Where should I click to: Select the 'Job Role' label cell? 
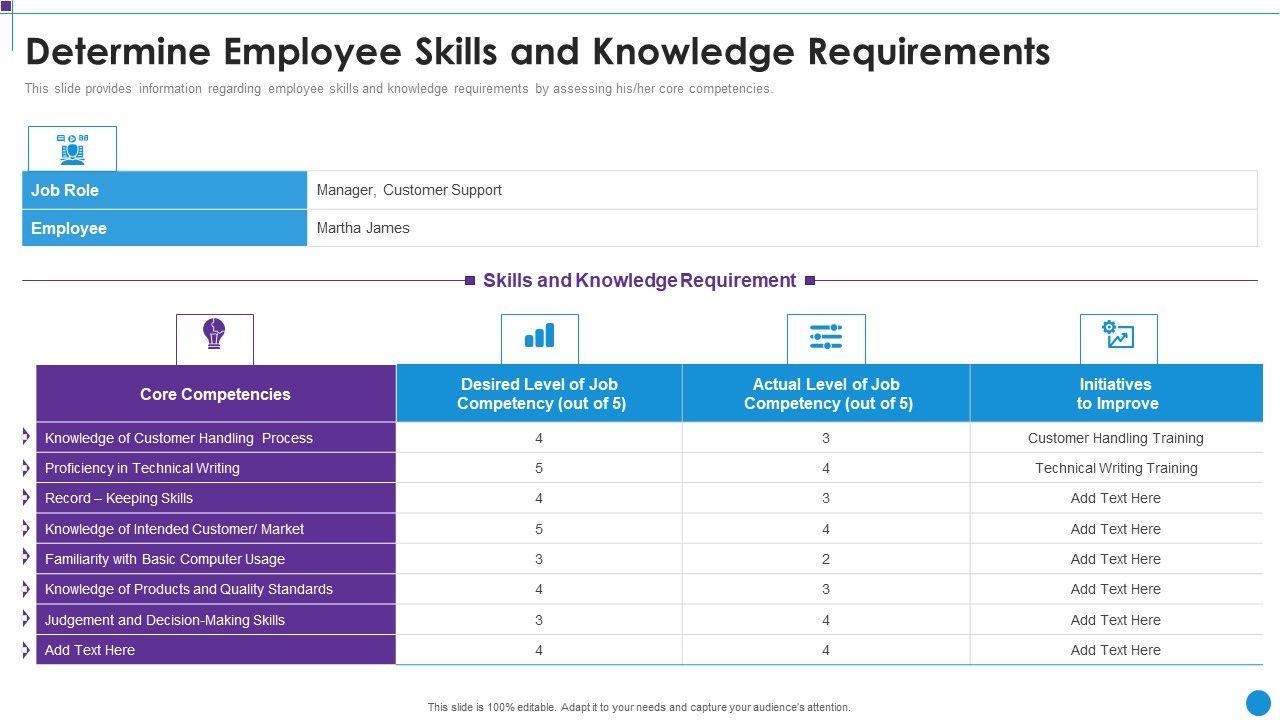tap(165, 190)
